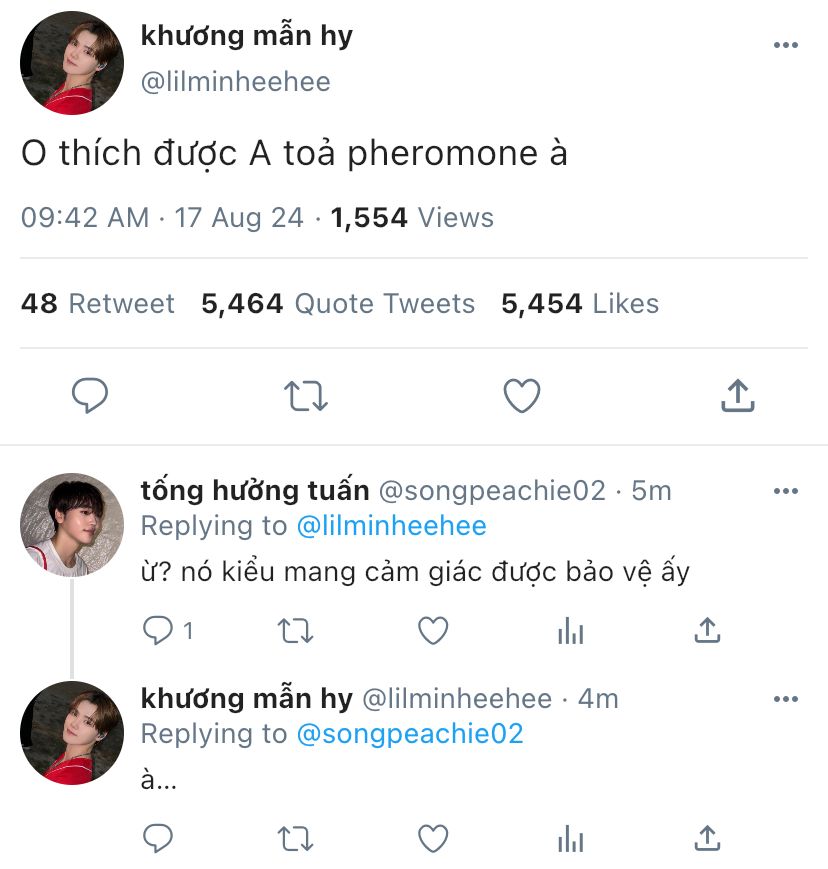Open reply thread on songpeachie02's tweet
This screenshot has width=828, height=869.
158,630
